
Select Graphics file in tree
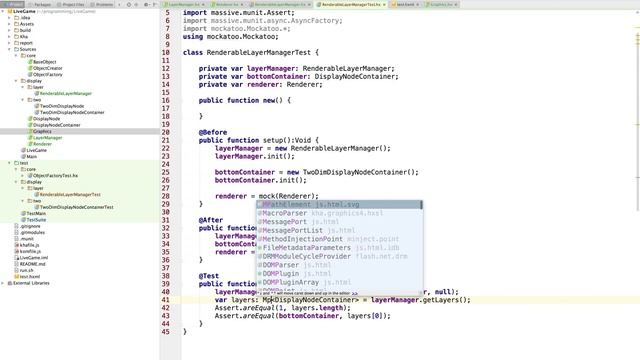click(x=40, y=131)
